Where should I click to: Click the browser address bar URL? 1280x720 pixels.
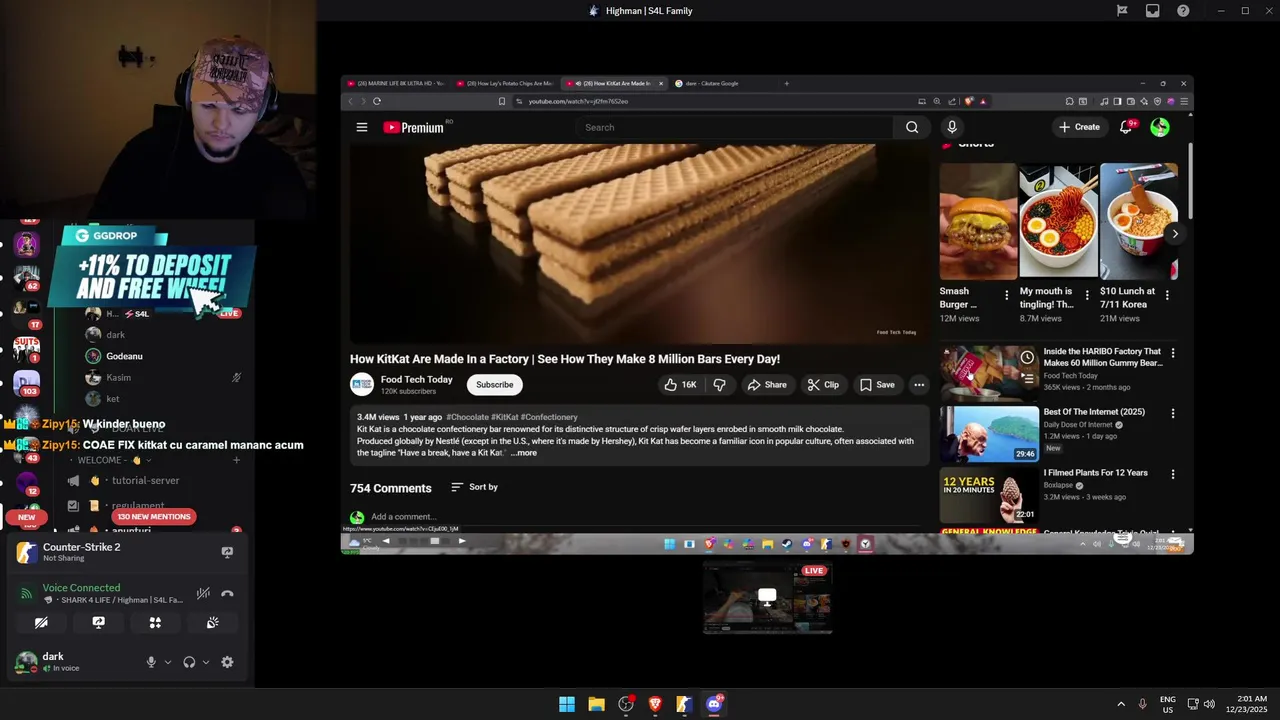pos(578,101)
